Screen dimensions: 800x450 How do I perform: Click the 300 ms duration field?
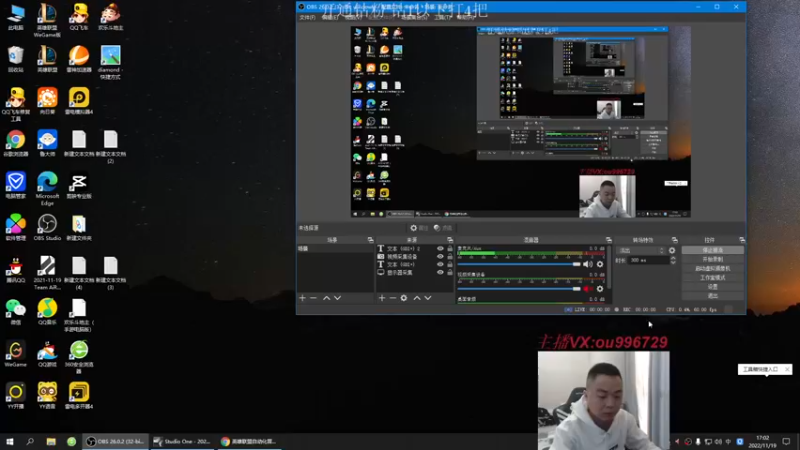(x=648, y=260)
